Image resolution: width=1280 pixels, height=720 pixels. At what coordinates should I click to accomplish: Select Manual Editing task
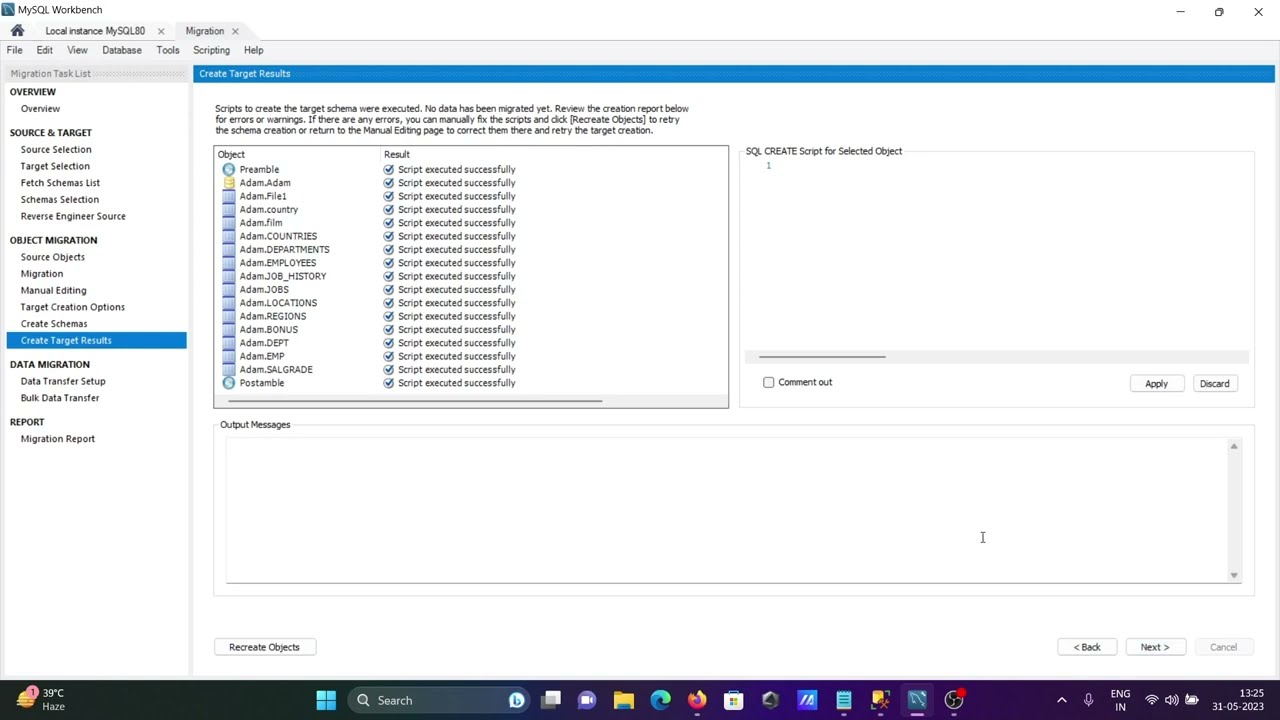53,290
